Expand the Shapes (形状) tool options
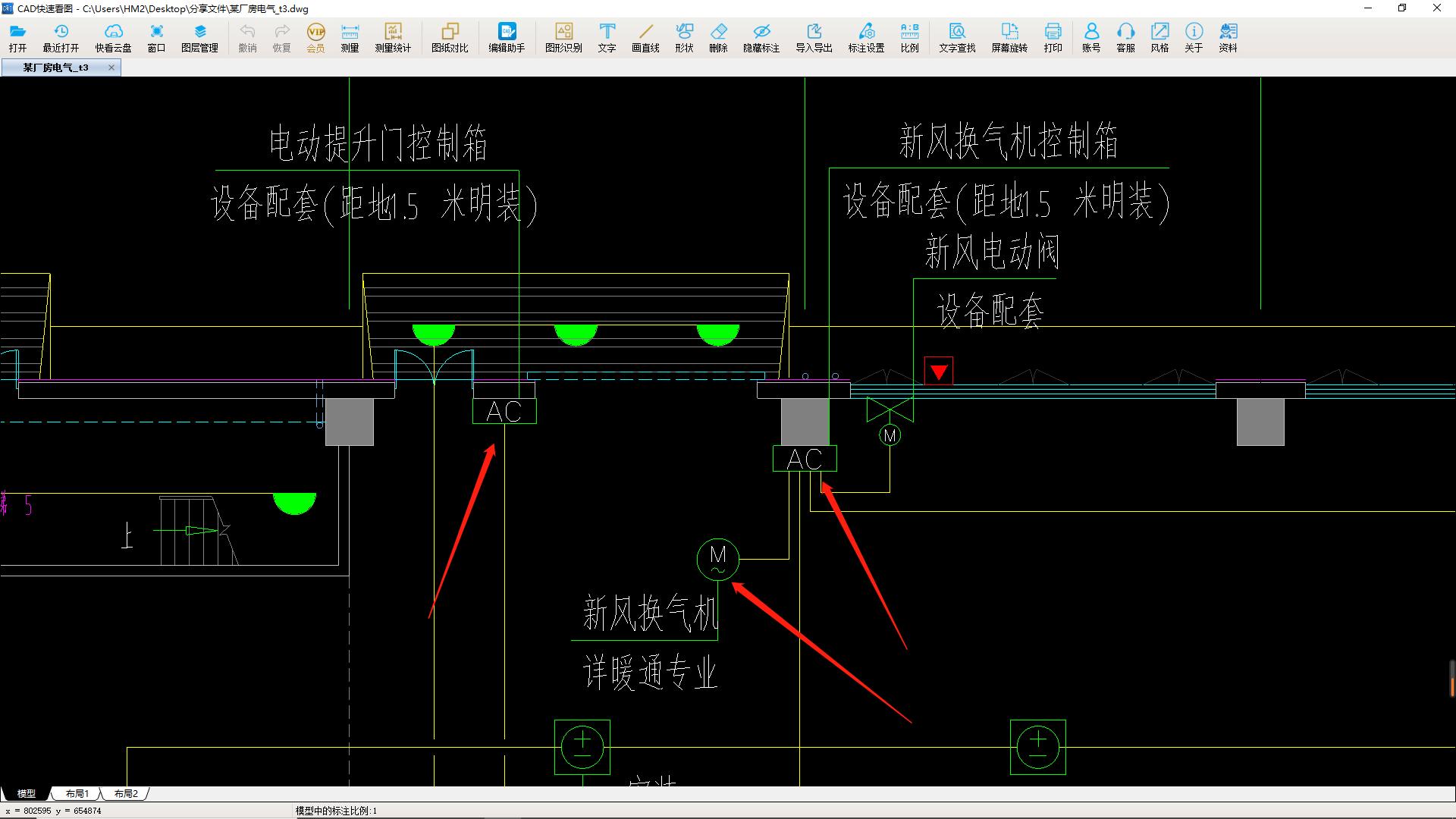The image size is (1456, 819). (x=684, y=37)
